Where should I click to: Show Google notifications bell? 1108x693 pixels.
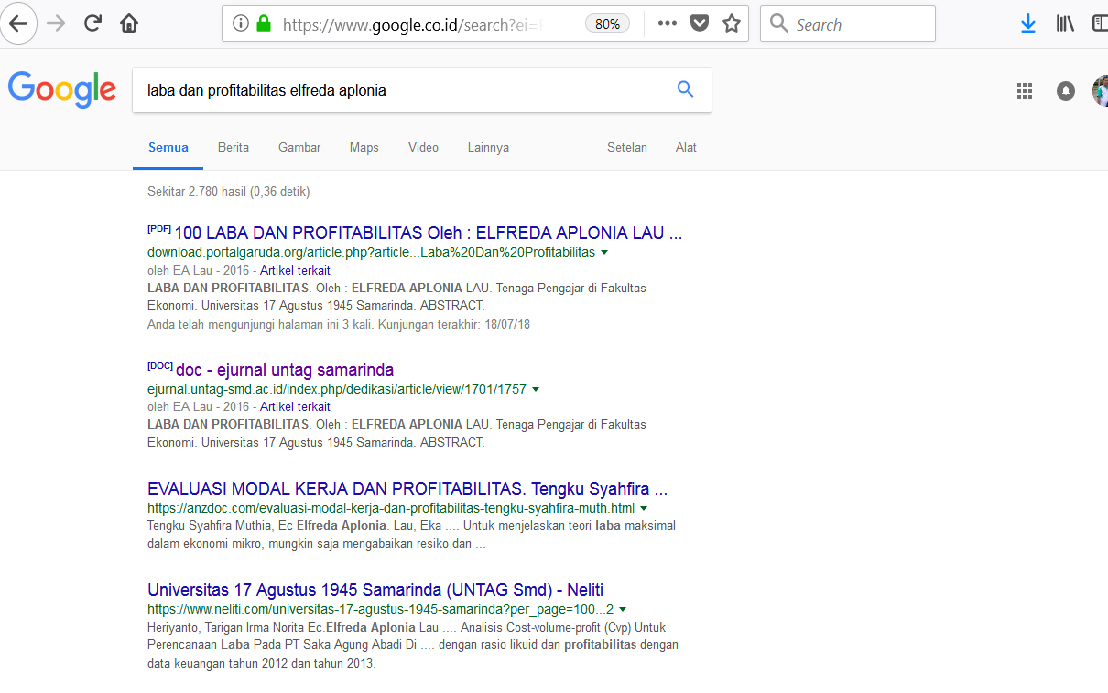1066,91
